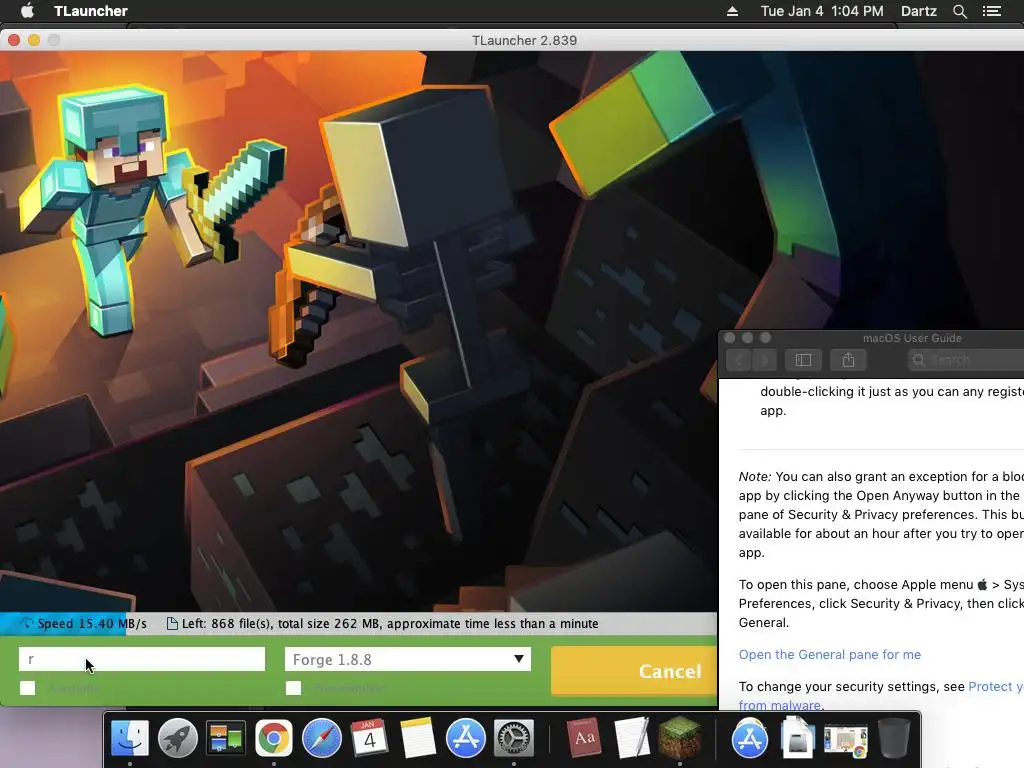Viewport: 1024px width, 768px height.
Task: Open Safari compass icon in Dock
Action: click(321, 738)
